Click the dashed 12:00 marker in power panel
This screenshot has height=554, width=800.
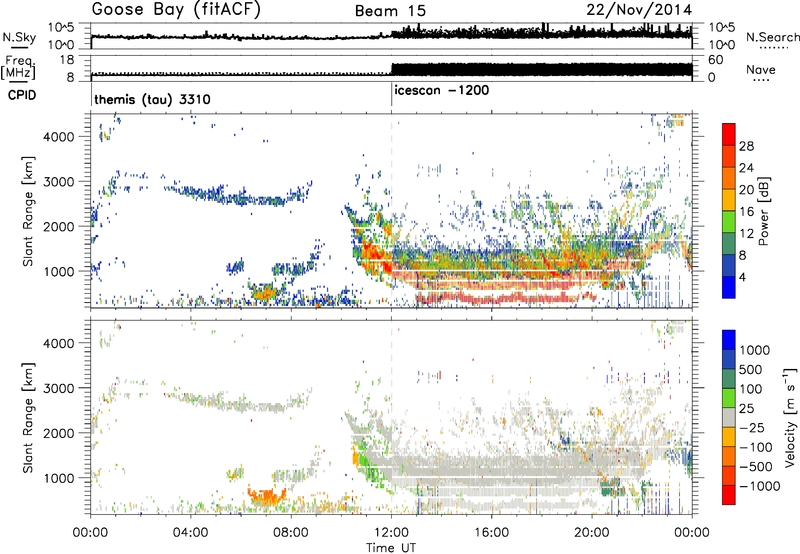pyautogui.click(x=391, y=210)
